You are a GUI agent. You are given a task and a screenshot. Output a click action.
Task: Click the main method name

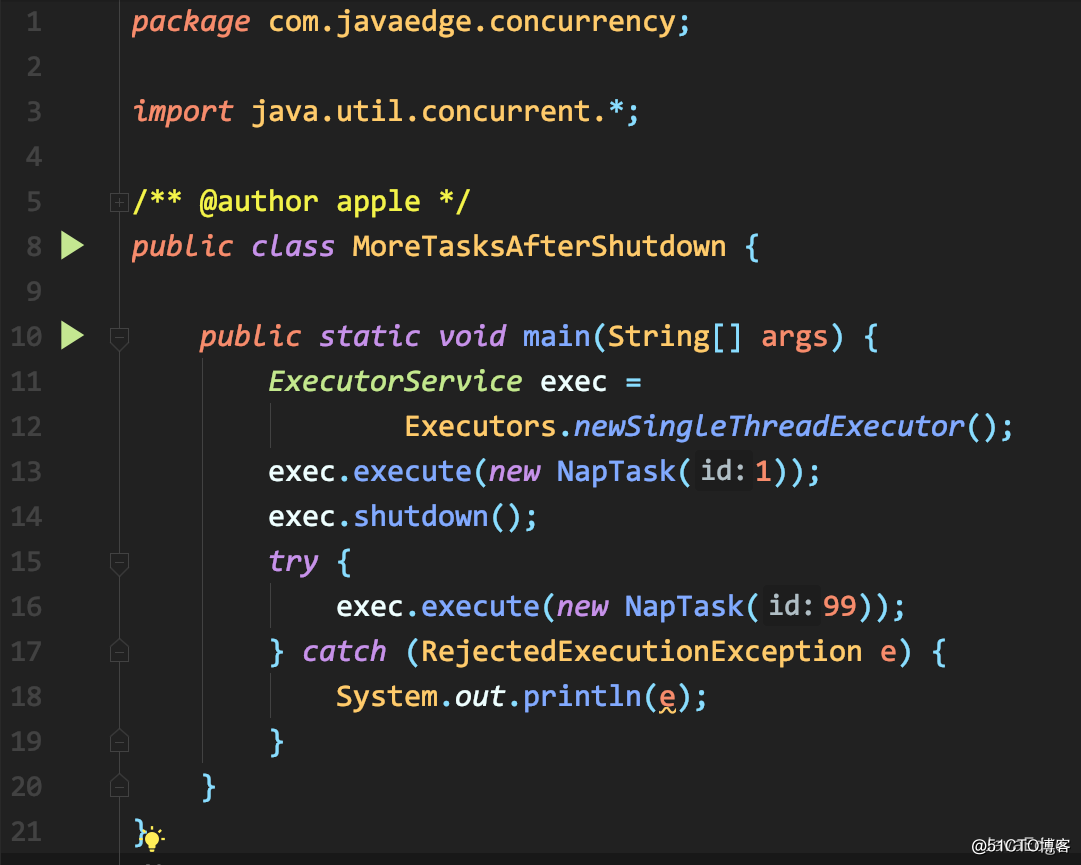pos(556,336)
